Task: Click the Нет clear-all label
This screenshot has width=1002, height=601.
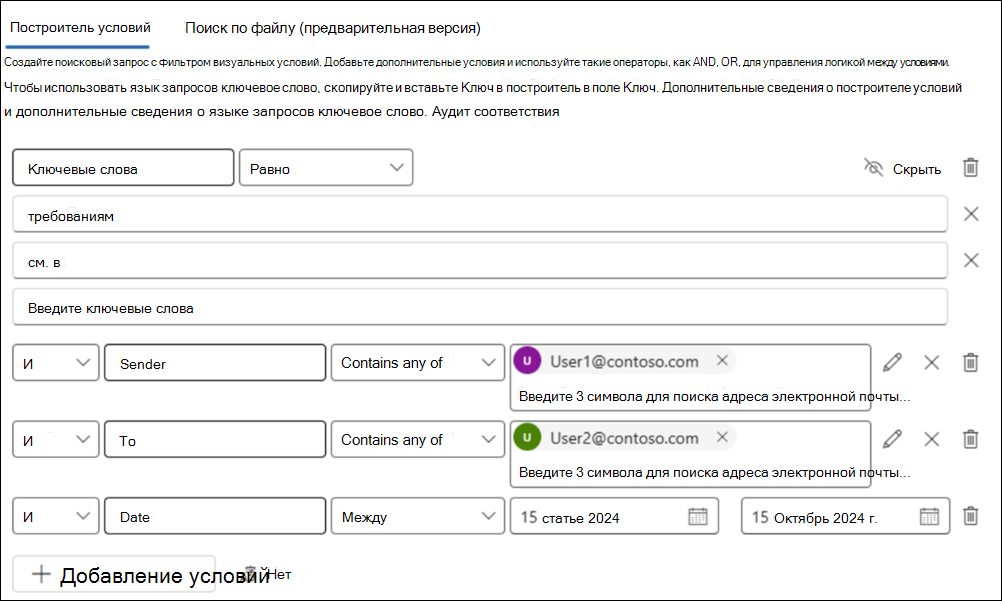Action: coord(279,574)
